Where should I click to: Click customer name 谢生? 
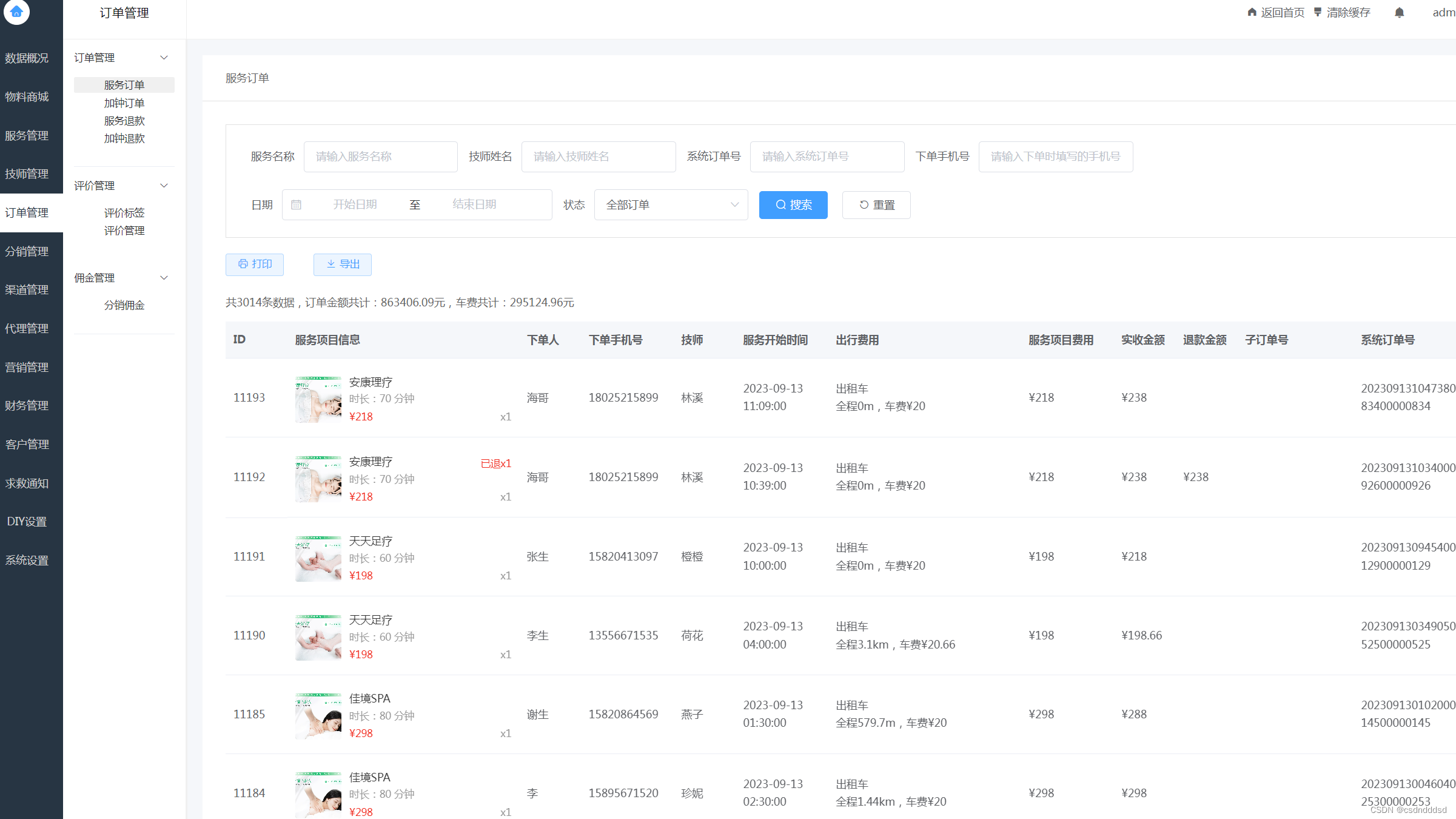[537, 714]
